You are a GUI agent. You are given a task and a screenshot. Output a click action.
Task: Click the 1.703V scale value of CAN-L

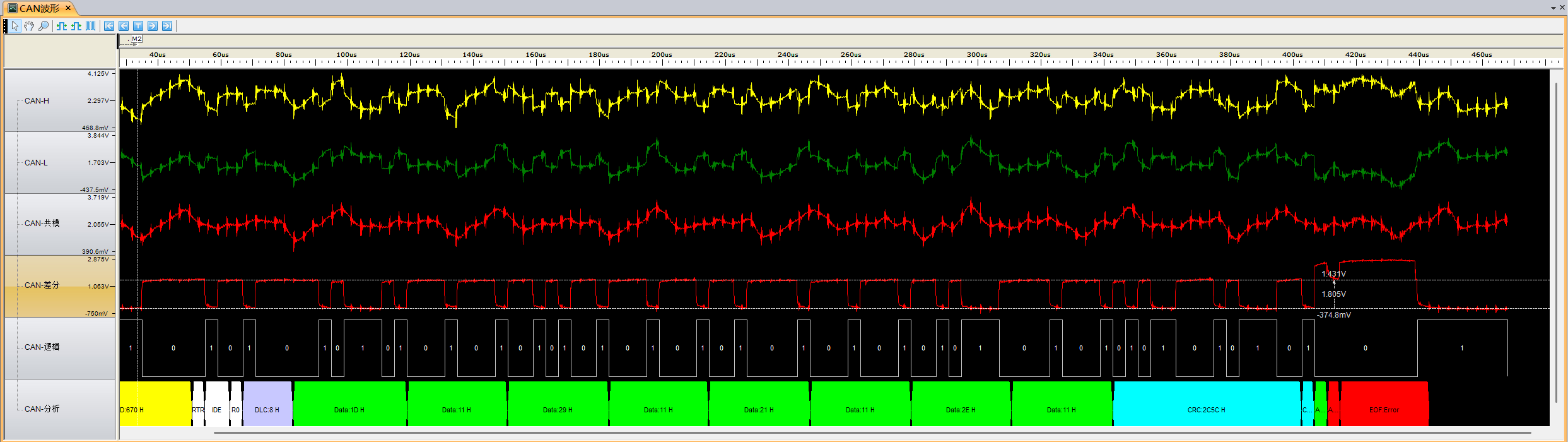[x=98, y=163]
